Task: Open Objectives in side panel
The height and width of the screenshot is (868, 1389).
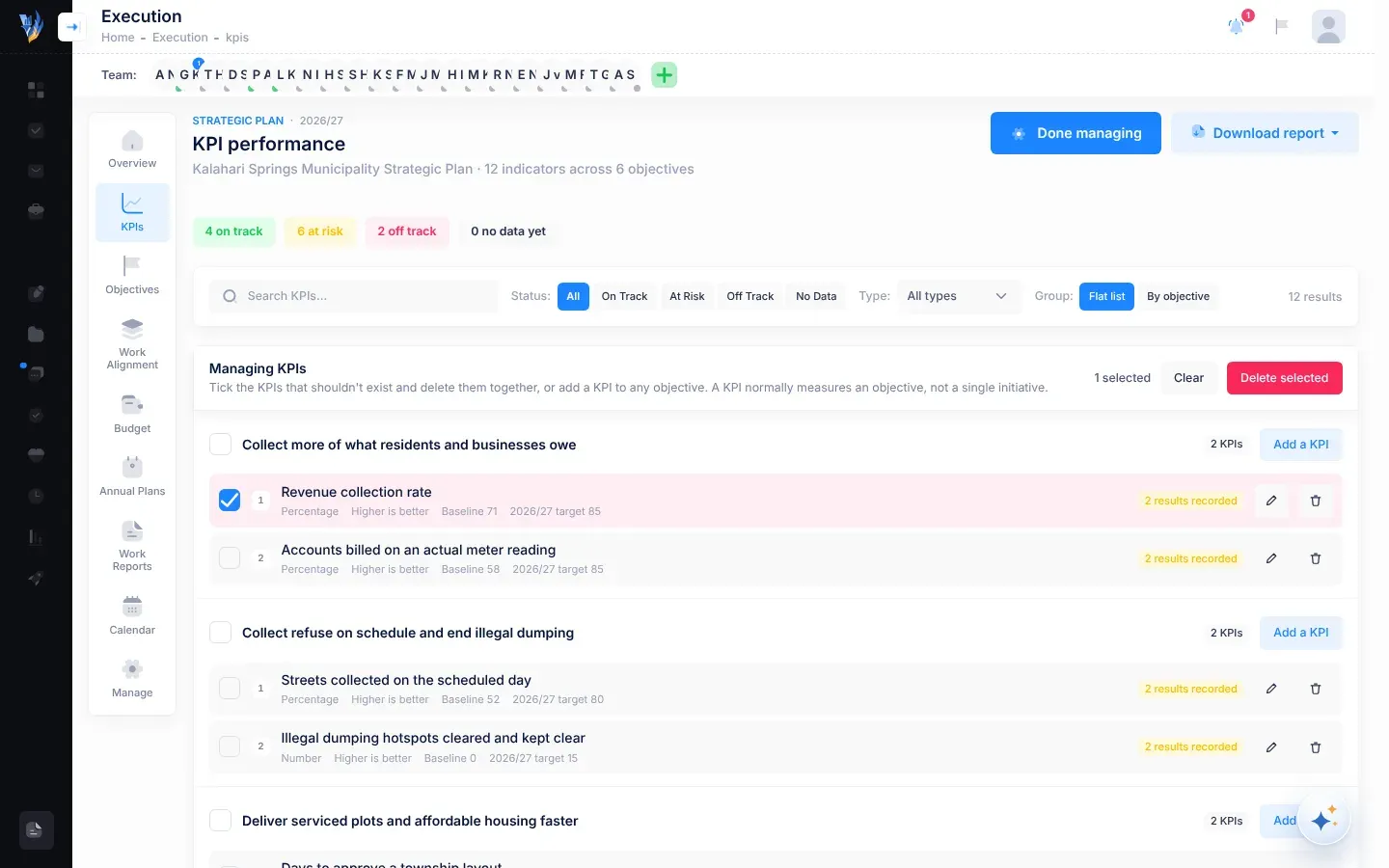Action: (x=132, y=275)
